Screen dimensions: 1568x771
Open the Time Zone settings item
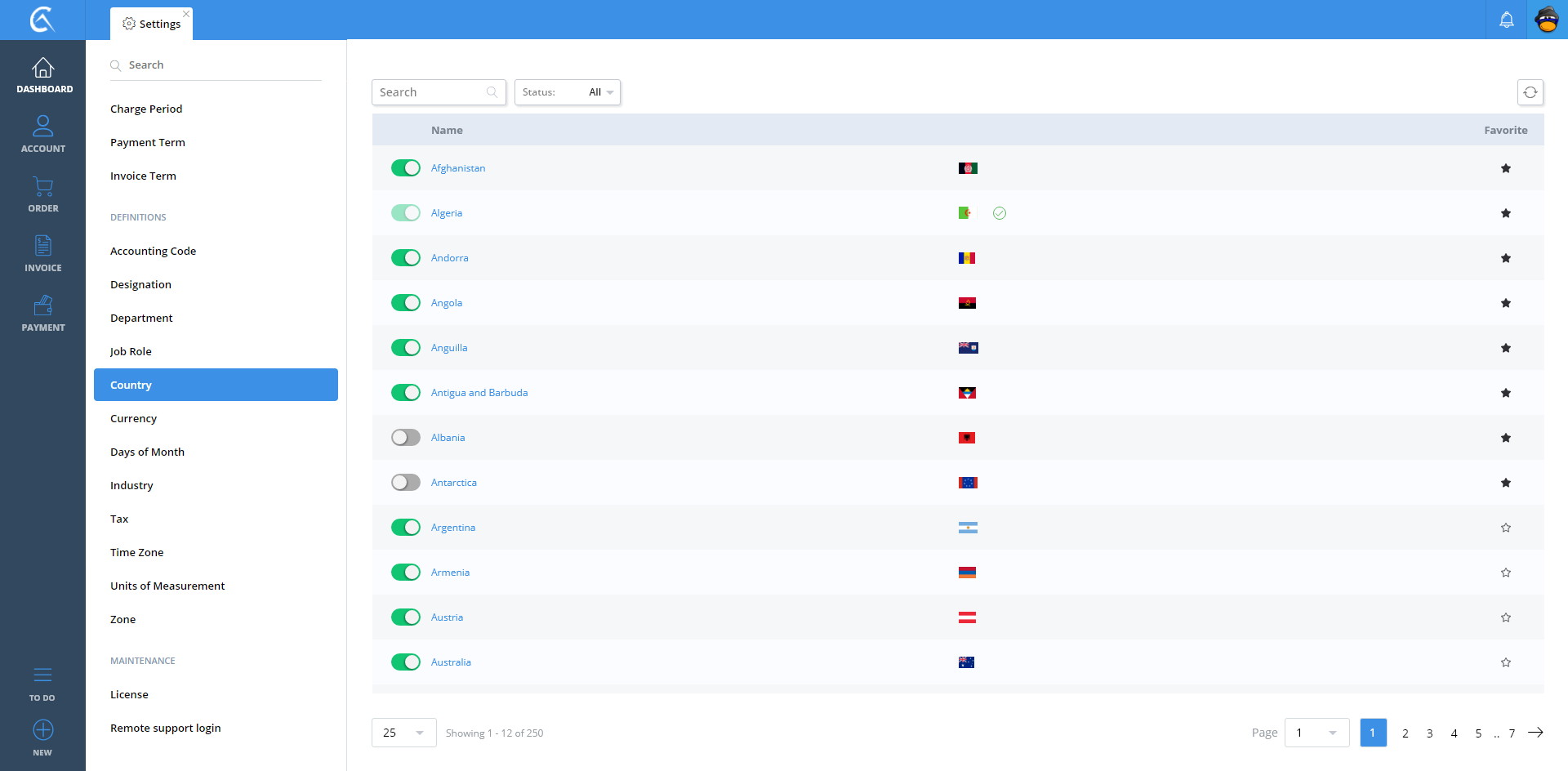(136, 552)
